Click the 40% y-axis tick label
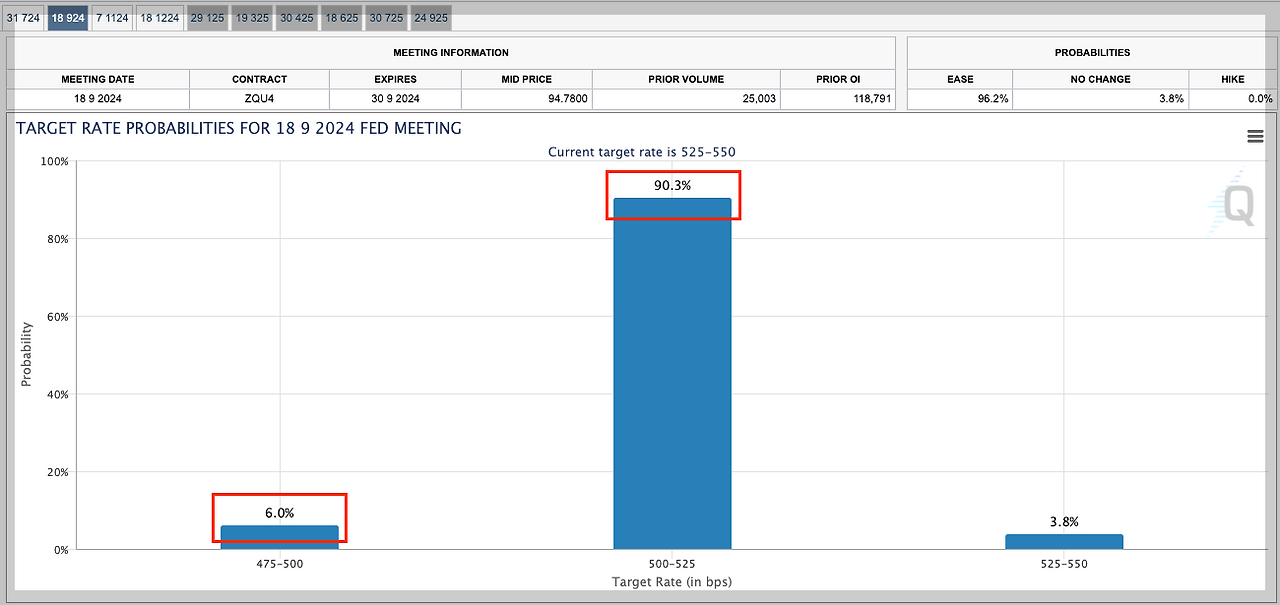This screenshot has height=605, width=1280. click(56, 394)
